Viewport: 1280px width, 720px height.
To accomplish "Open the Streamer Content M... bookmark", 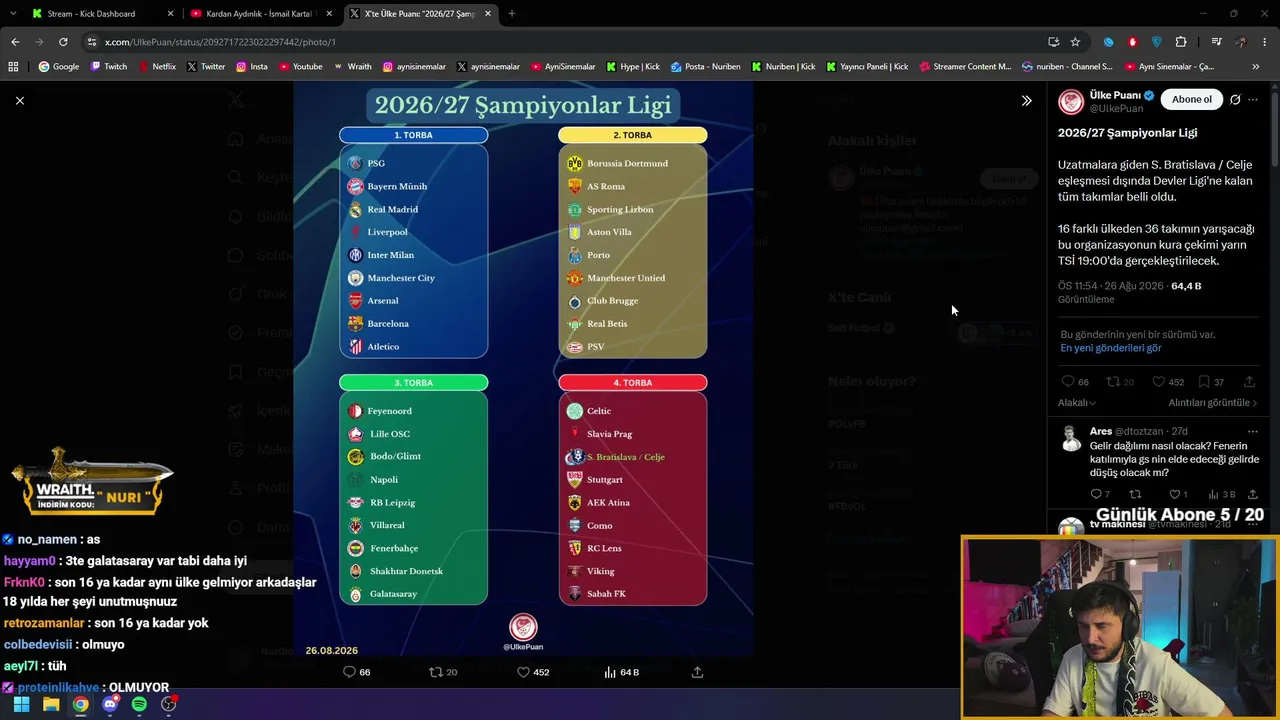I will [x=964, y=67].
